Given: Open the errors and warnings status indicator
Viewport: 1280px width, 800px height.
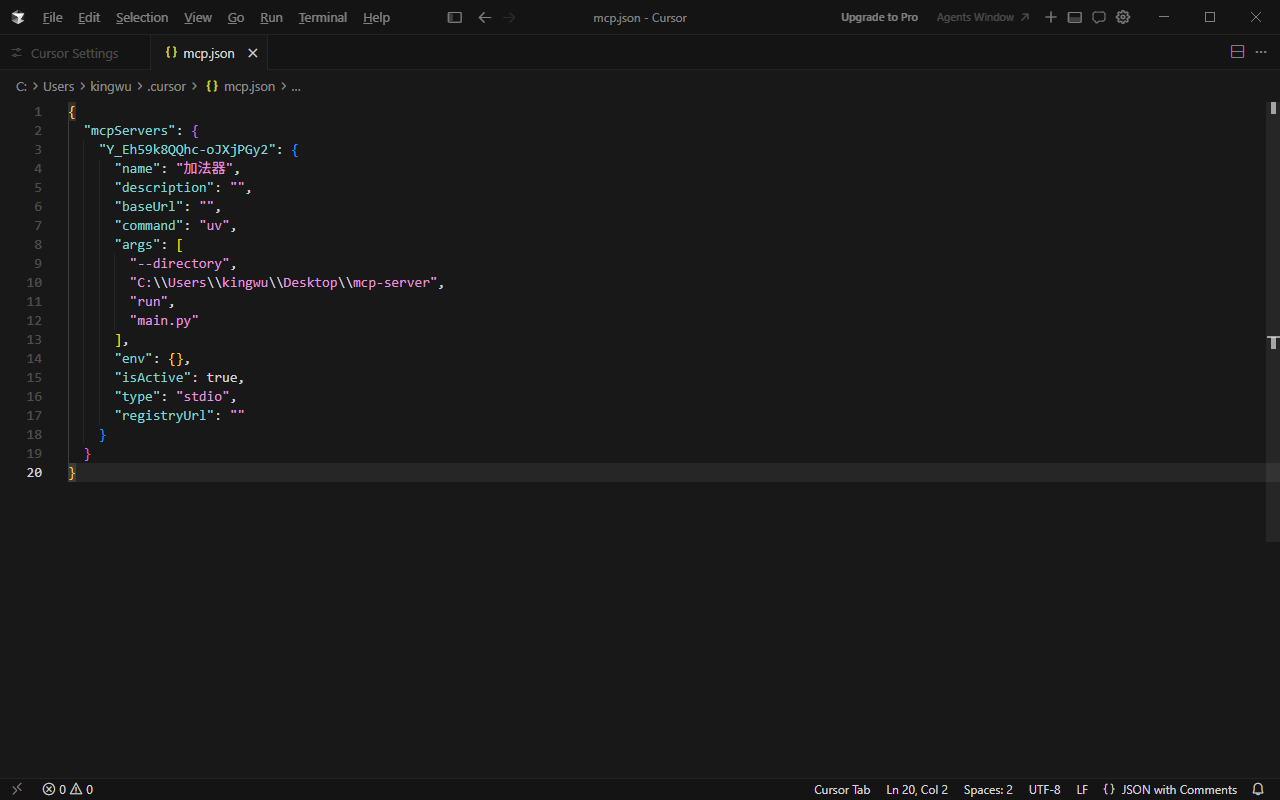Looking at the screenshot, I should 68,789.
